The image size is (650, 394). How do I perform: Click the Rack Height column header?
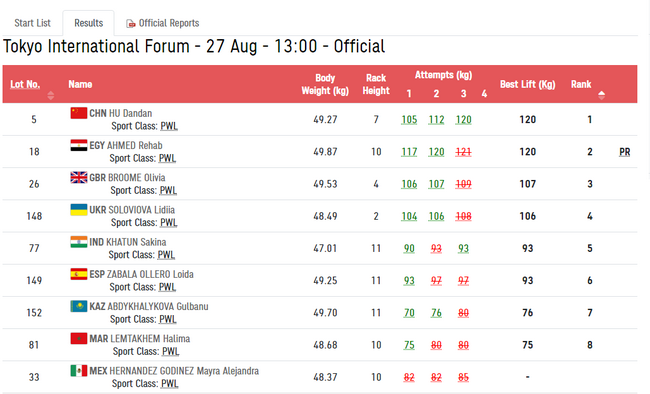tap(376, 84)
